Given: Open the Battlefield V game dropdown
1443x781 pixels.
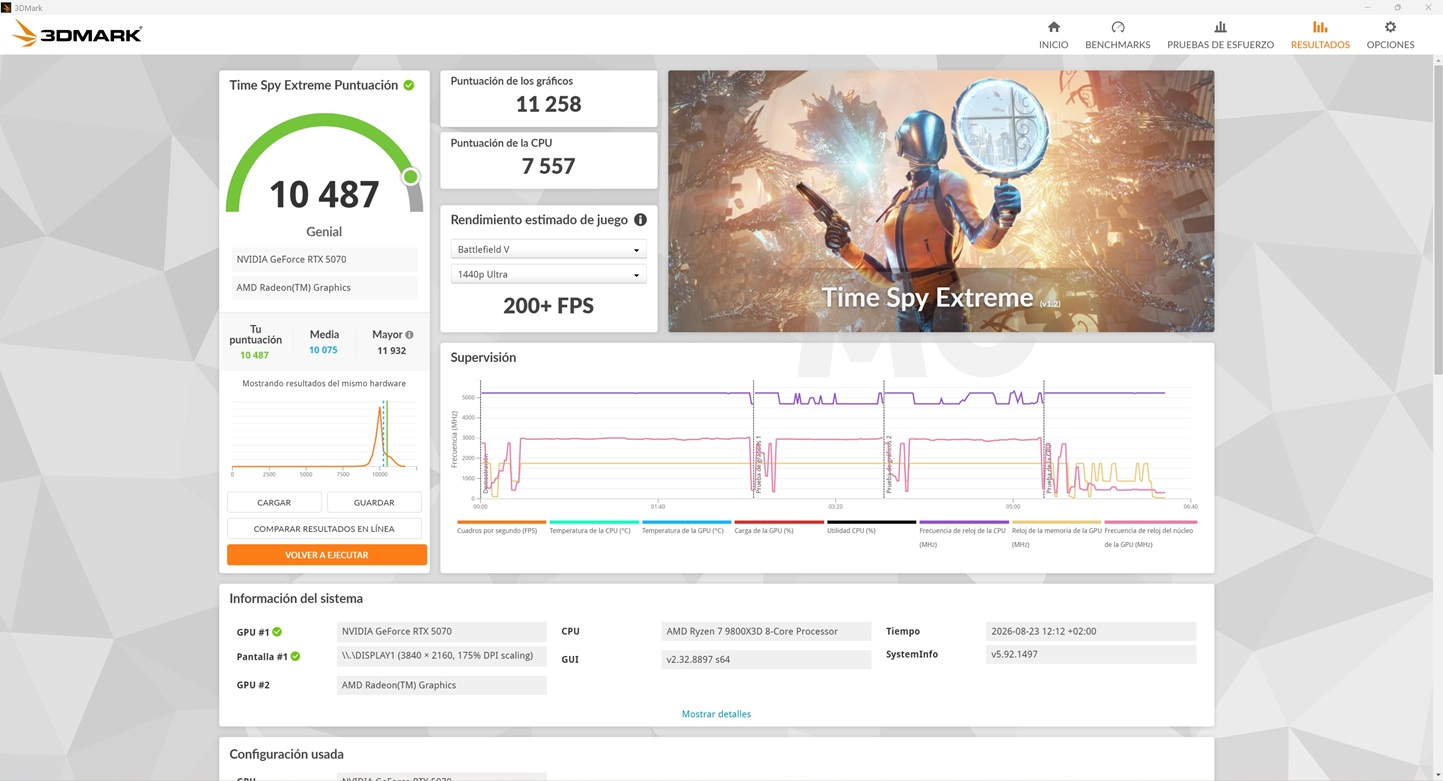Looking at the screenshot, I should click(x=548, y=249).
